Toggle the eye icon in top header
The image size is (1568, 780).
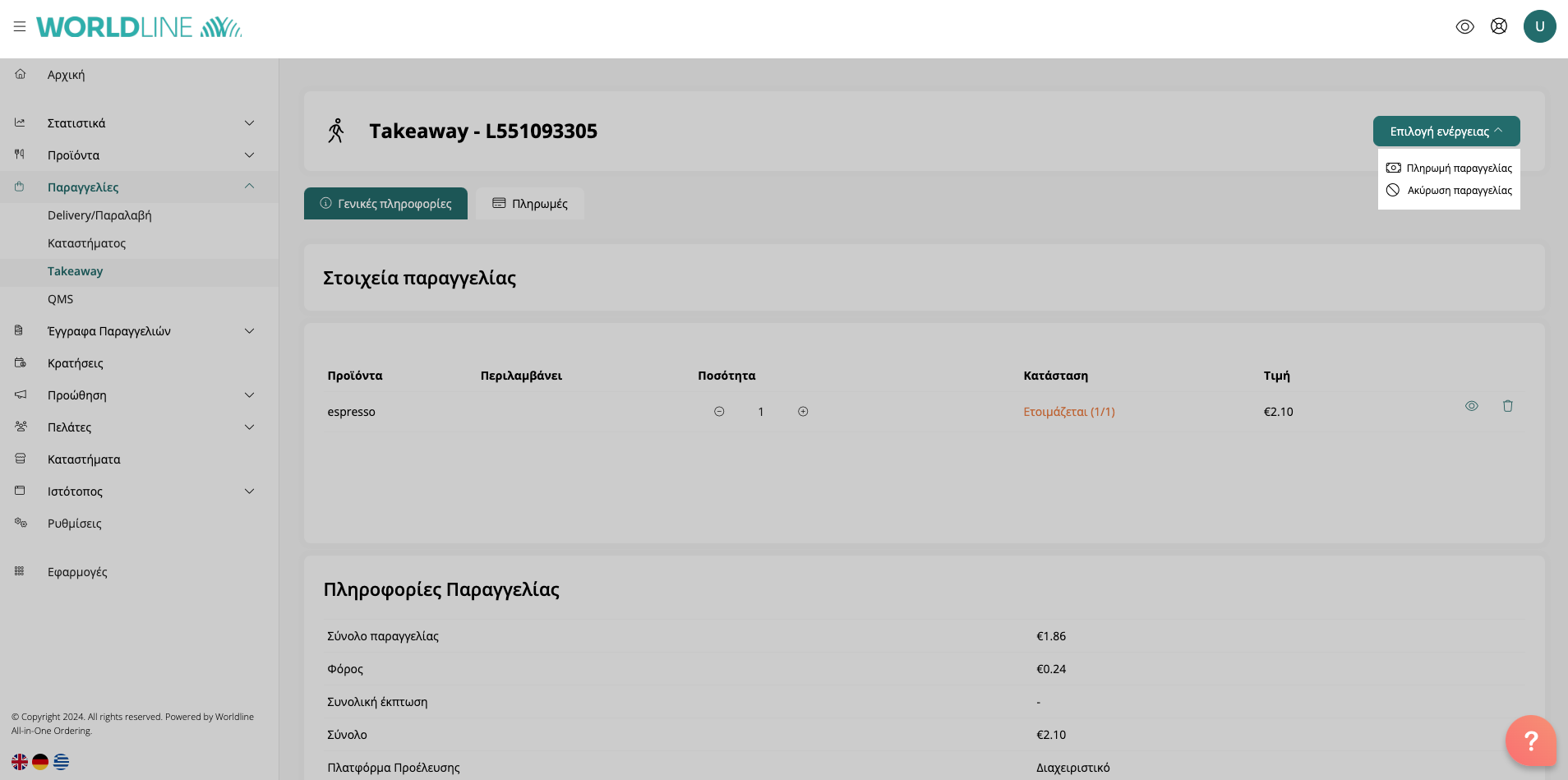point(1464,26)
